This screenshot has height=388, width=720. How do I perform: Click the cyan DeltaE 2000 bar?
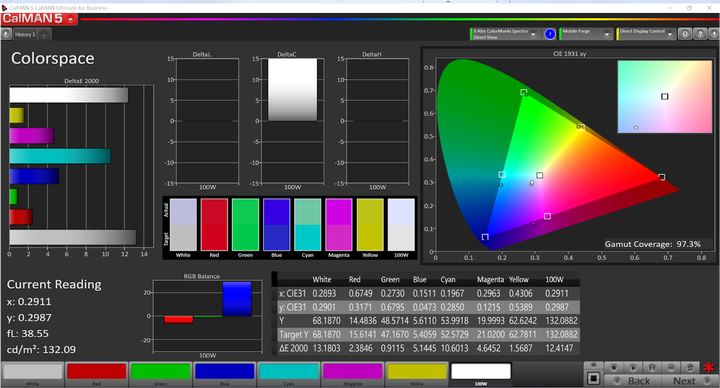pos(60,156)
